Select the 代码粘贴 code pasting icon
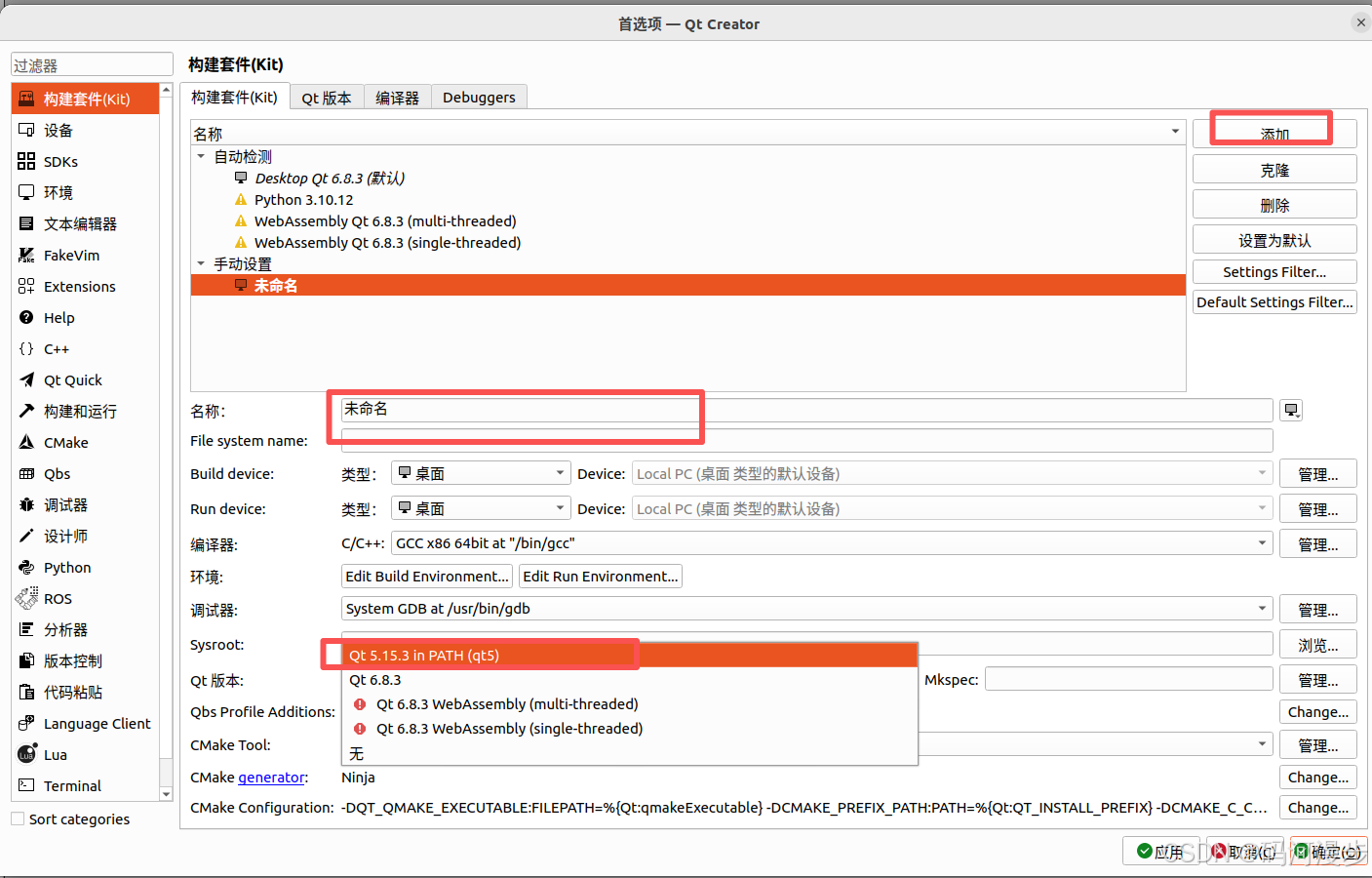Viewport: 1372px width, 878px height. click(26, 692)
